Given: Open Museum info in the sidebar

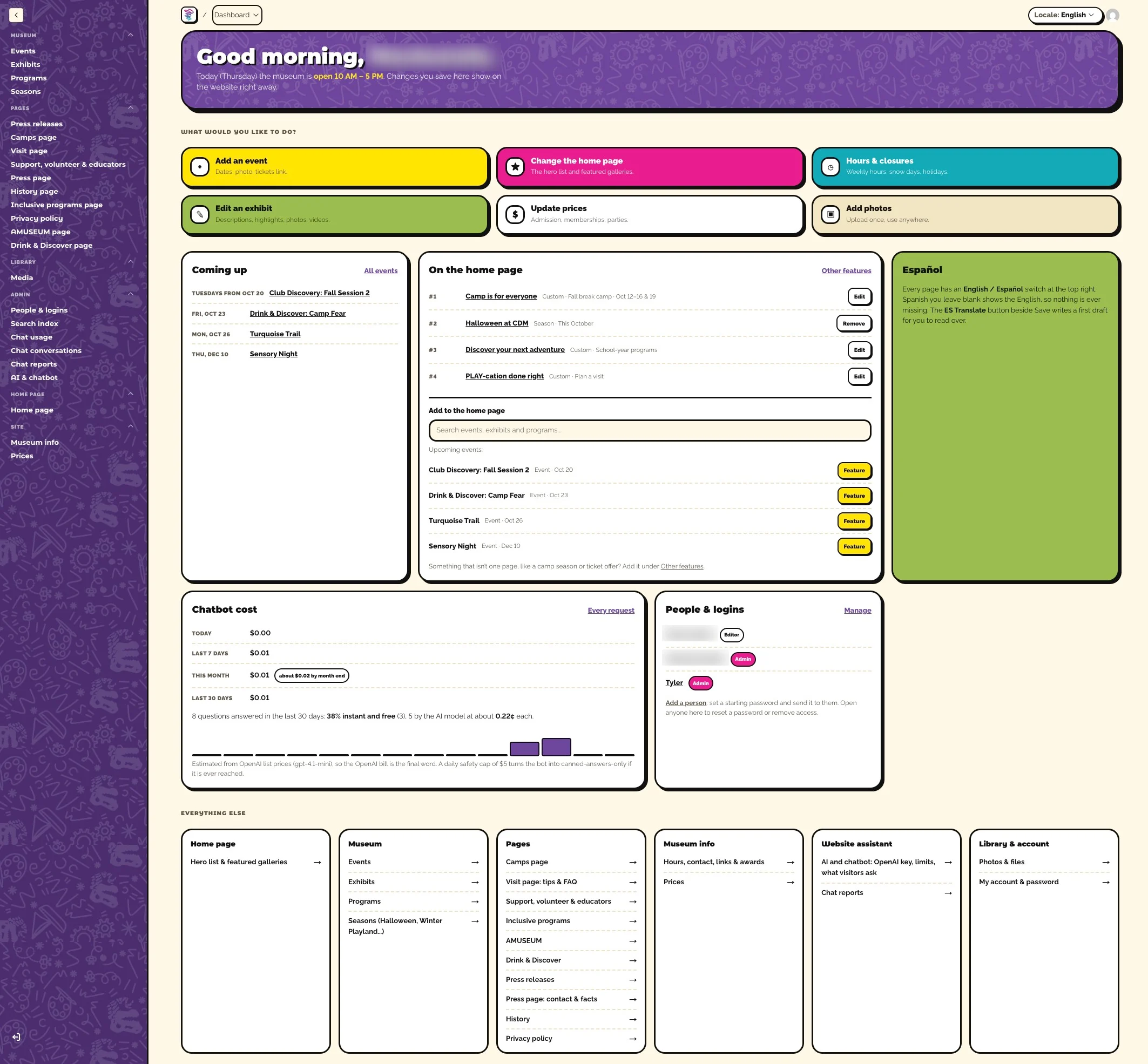Looking at the screenshot, I should click(x=35, y=442).
